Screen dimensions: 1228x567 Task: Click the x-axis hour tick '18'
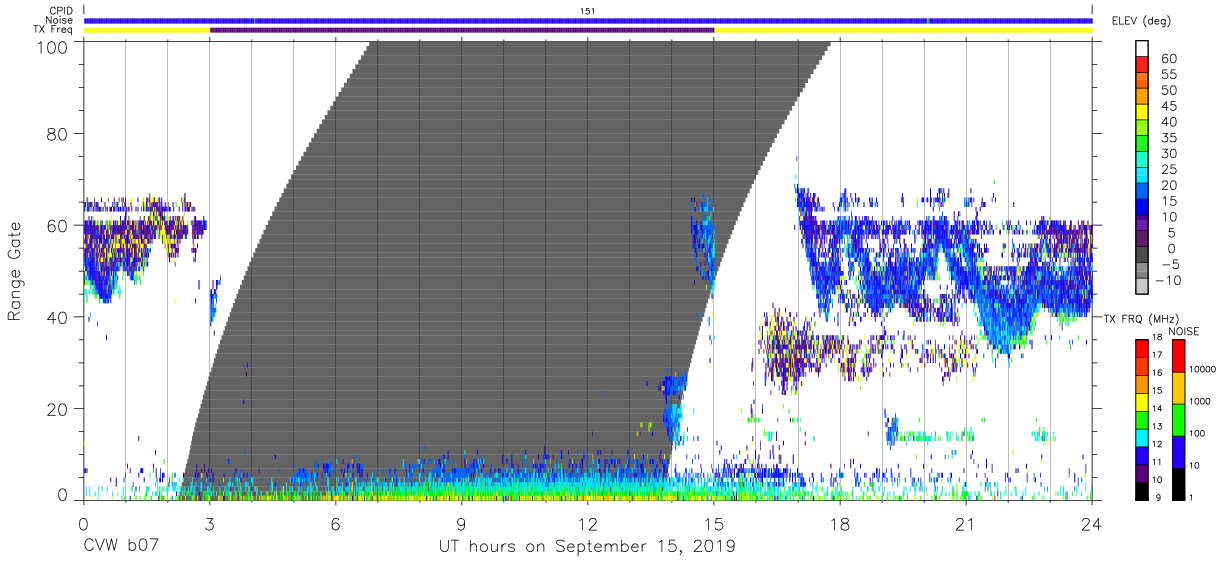point(840,524)
